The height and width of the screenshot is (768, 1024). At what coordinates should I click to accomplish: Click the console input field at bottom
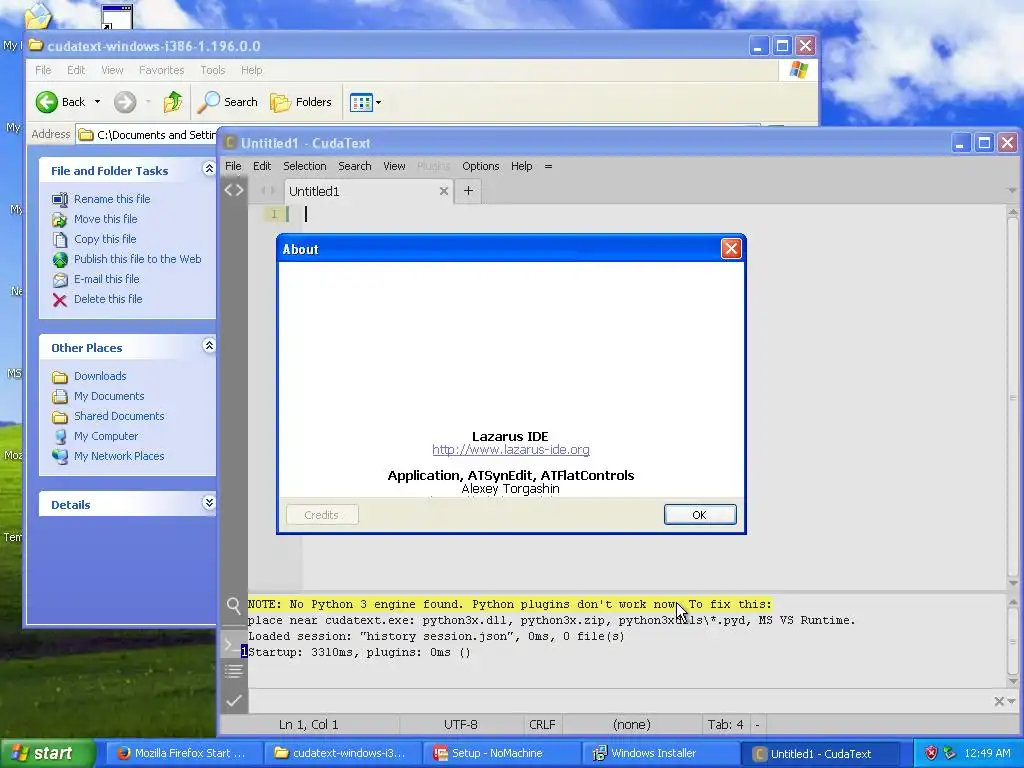click(620, 701)
